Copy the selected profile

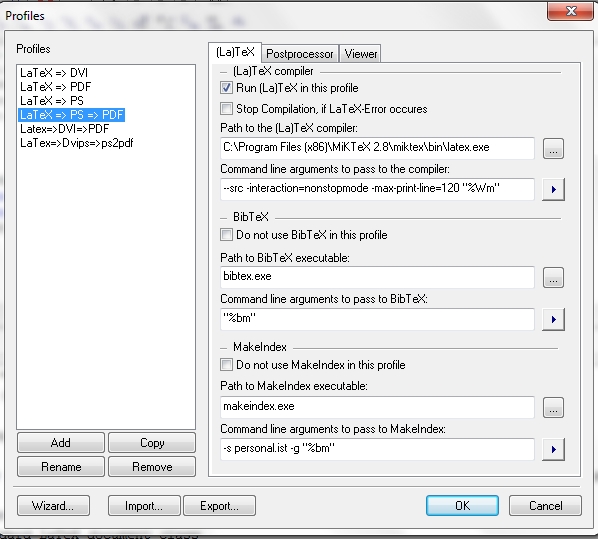pyautogui.click(x=152, y=442)
